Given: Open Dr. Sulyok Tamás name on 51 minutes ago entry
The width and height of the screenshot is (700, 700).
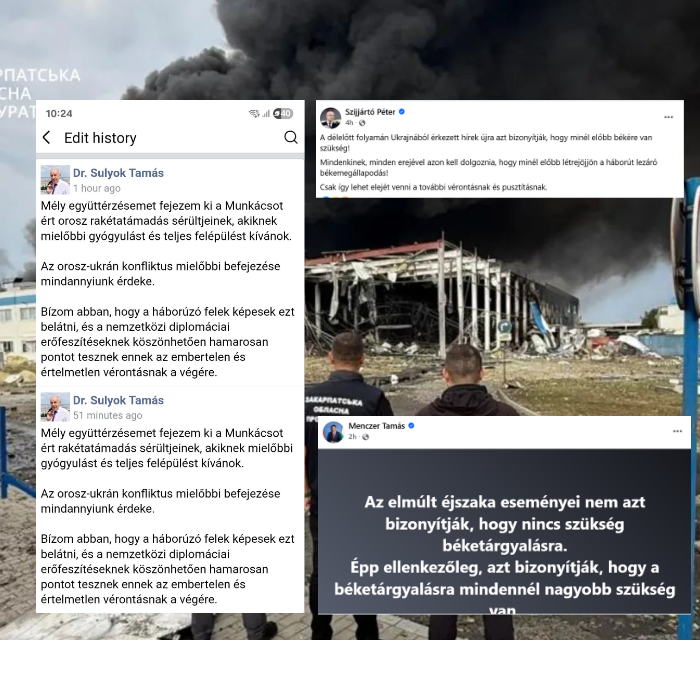Looking at the screenshot, I should [x=118, y=400].
